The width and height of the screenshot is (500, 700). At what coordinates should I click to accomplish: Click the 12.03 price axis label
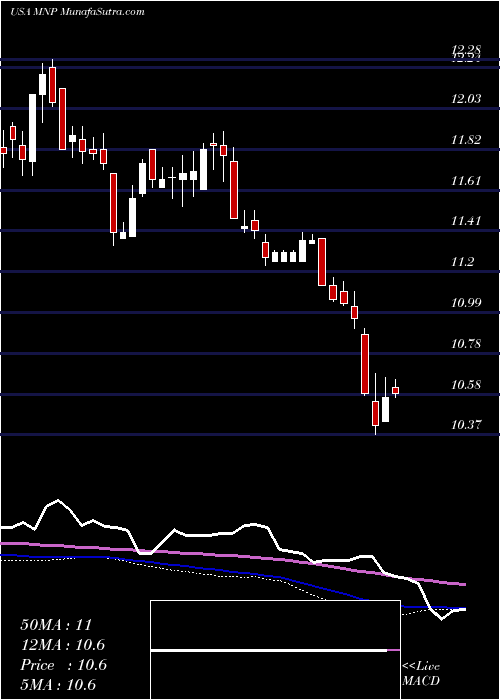pyautogui.click(x=466, y=98)
